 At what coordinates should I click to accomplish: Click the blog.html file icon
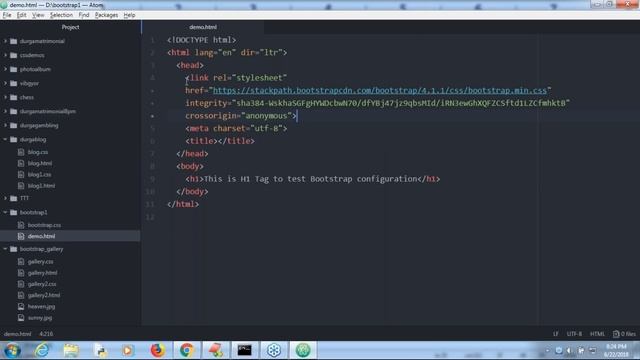click(x=21, y=163)
